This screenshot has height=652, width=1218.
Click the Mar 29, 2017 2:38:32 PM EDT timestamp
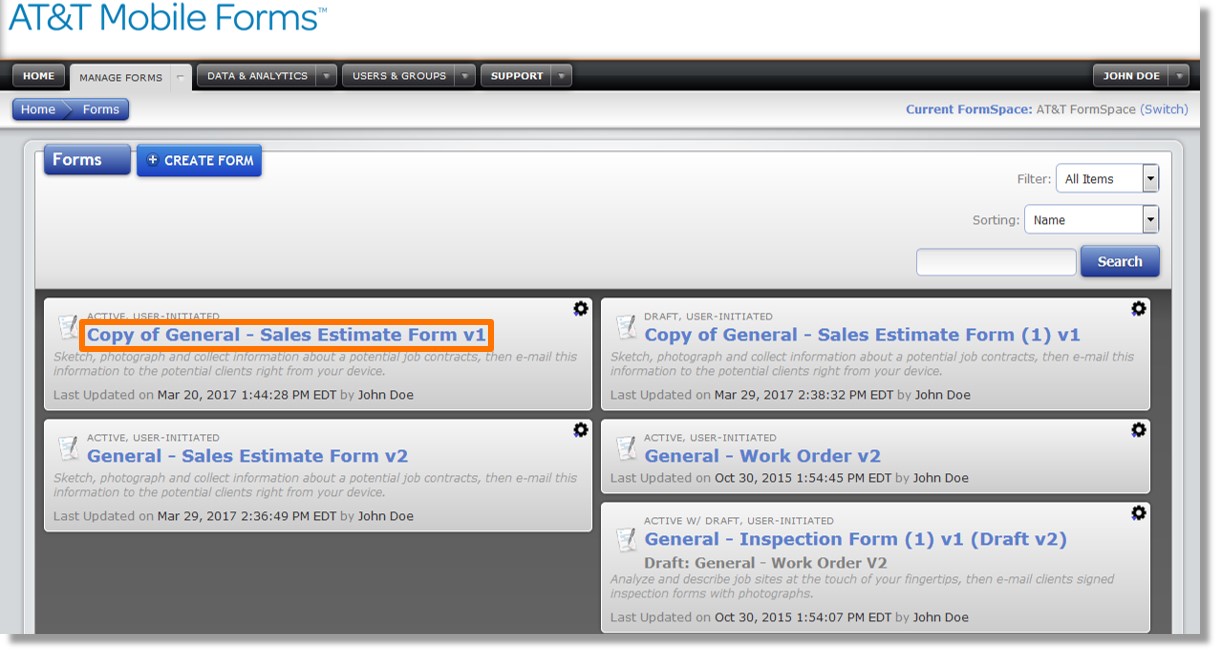point(804,395)
